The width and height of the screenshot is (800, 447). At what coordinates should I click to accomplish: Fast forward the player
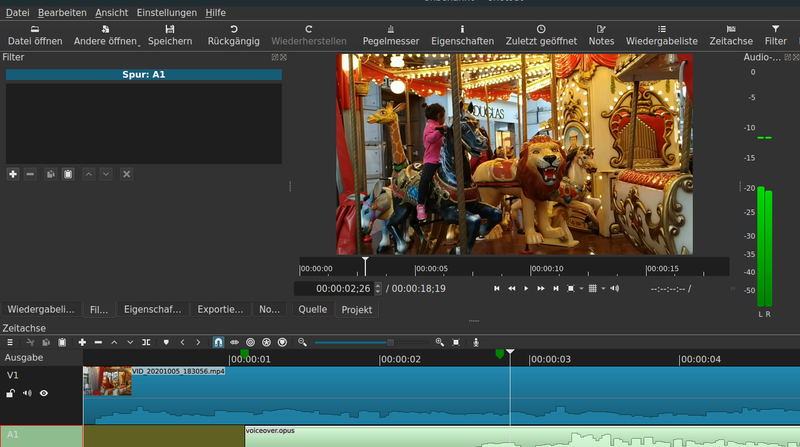pos(541,288)
